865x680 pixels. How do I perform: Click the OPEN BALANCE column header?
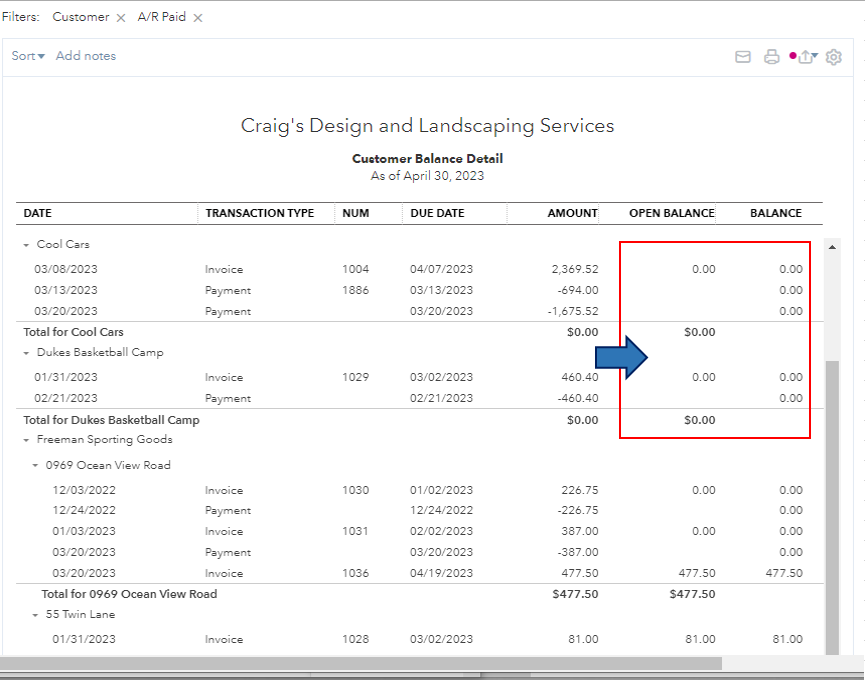tap(672, 213)
